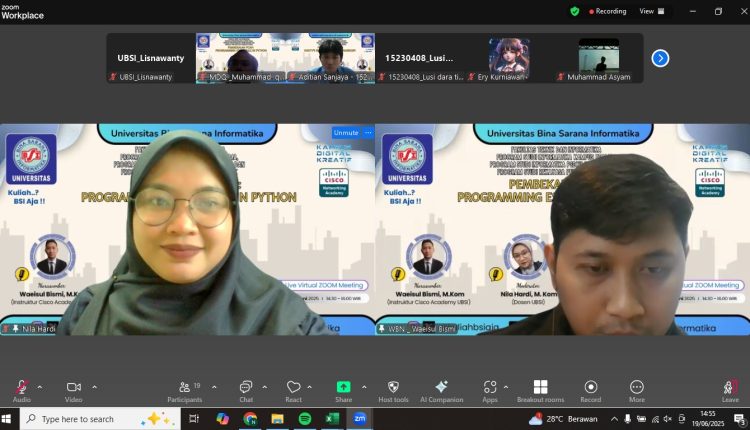Open the More options menu

point(637,391)
